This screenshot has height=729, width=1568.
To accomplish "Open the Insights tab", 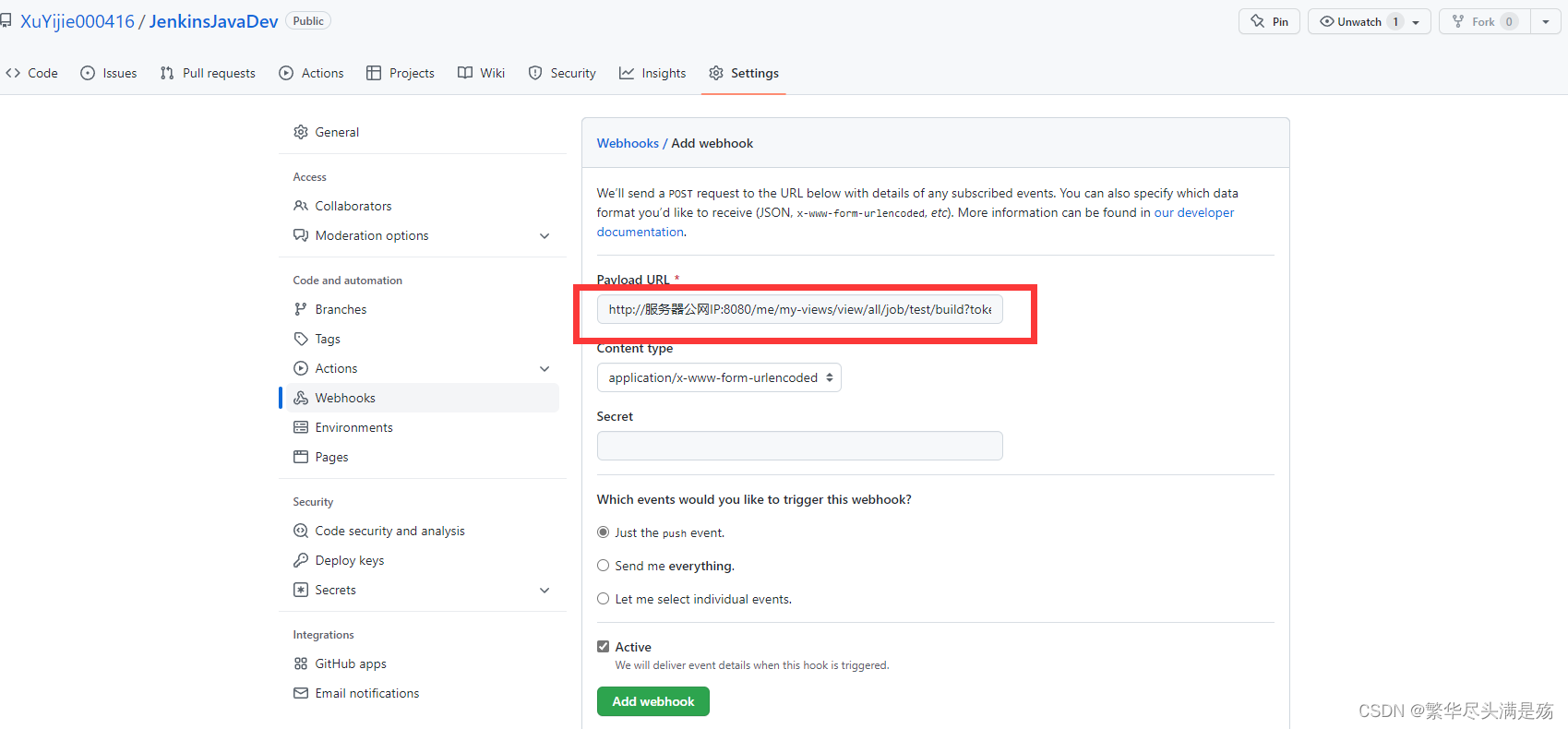I will [x=652, y=73].
